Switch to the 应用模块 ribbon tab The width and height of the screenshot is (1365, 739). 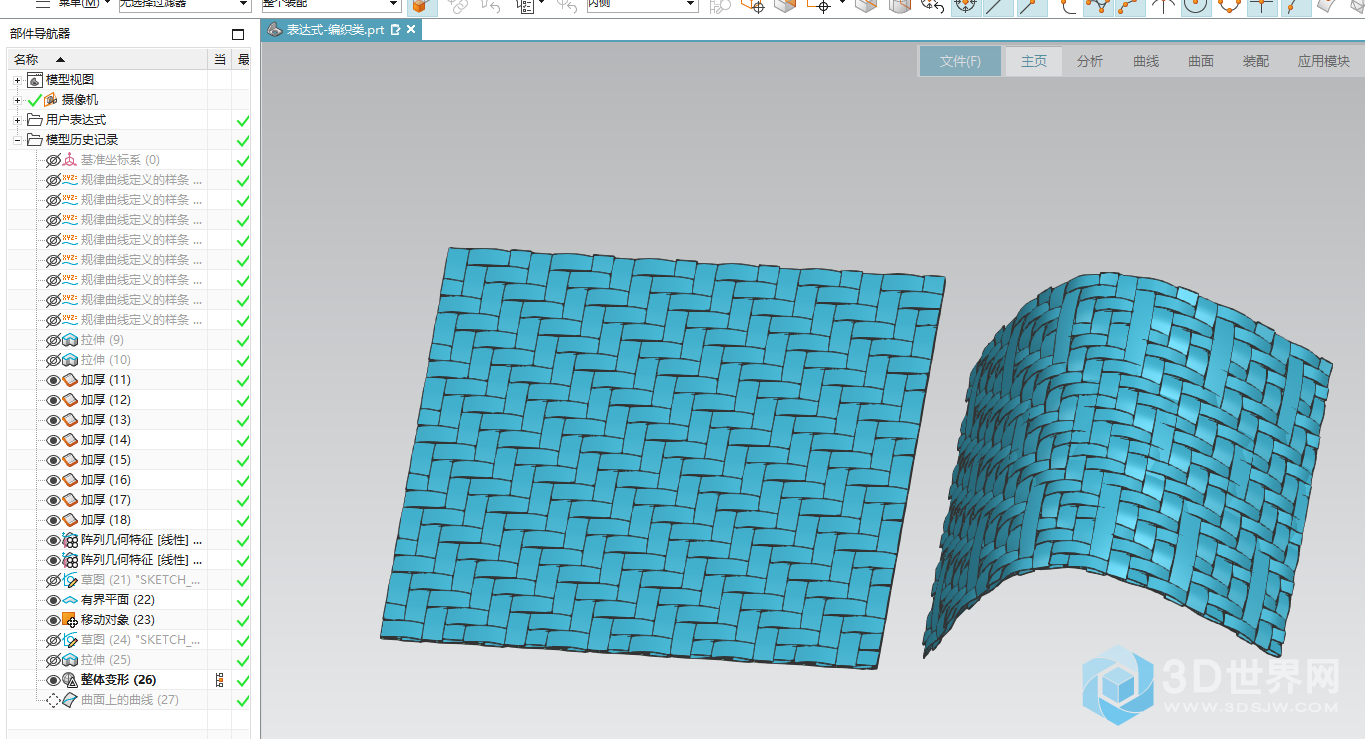click(x=1324, y=61)
